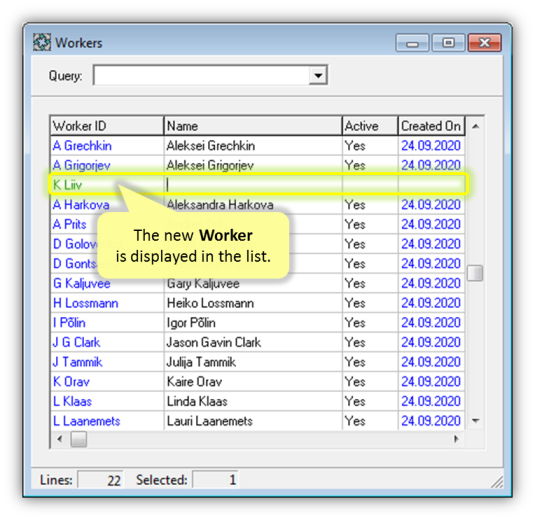This screenshot has width=535, height=520.
Task: Select the J G Clark worker entry
Action: click(x=258, y=342)
